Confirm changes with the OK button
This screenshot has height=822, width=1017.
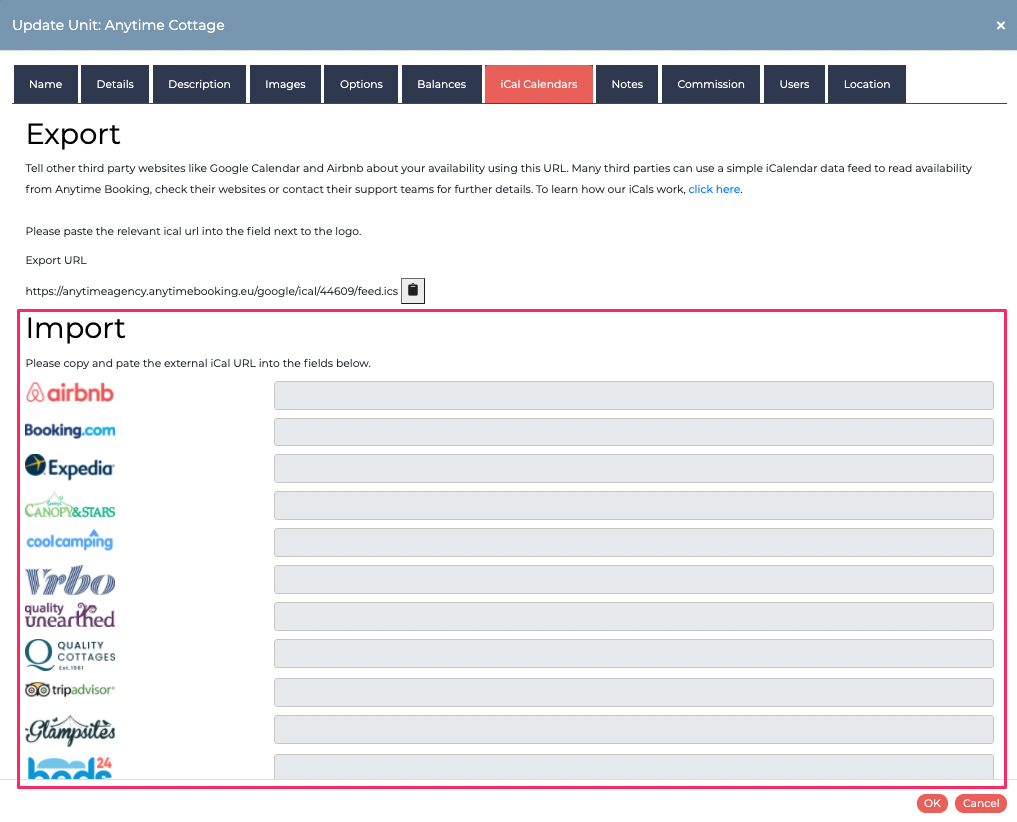pos(932,803)
